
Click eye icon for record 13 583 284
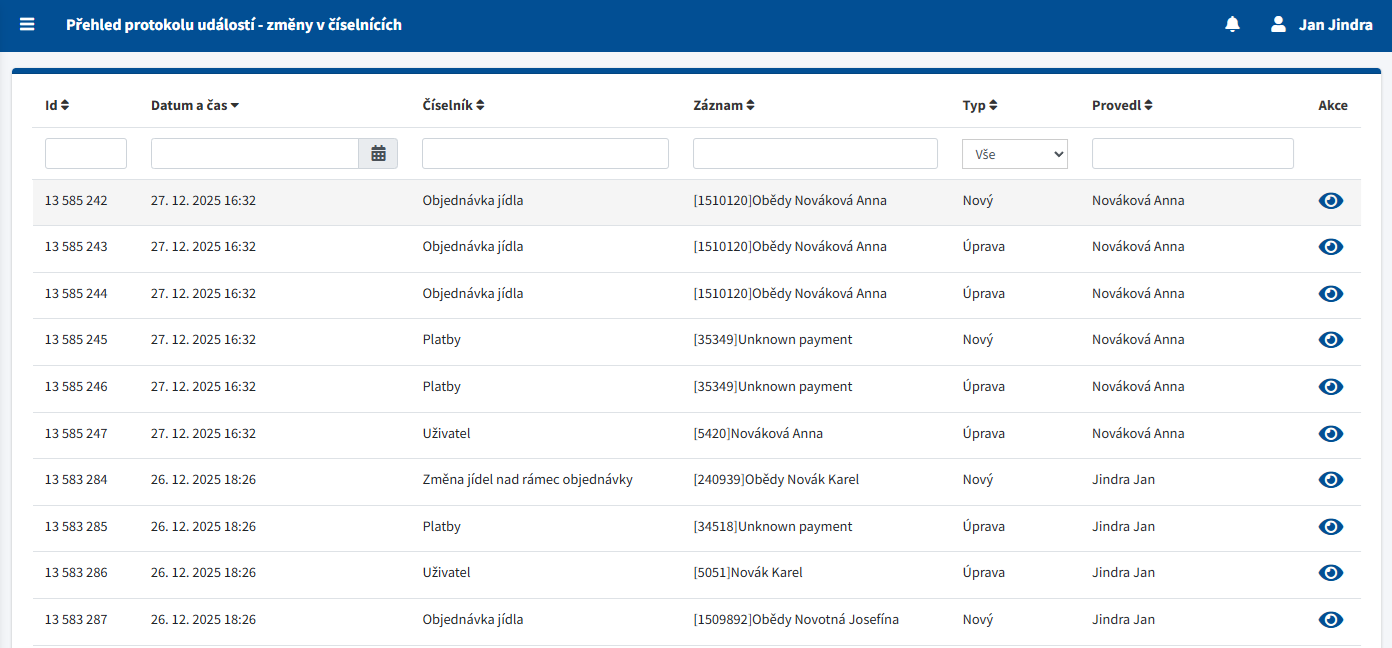[x=1330, y=480]
